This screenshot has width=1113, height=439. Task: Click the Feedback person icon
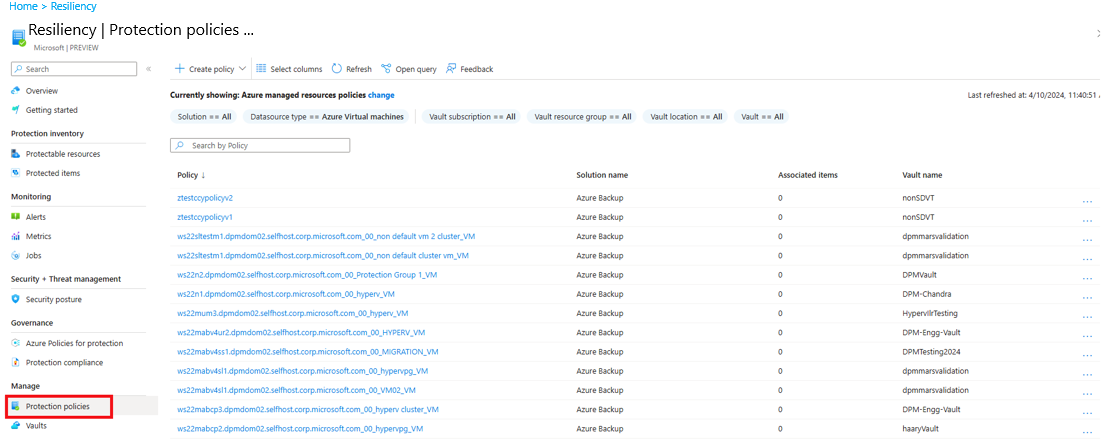tap(451, 69)
